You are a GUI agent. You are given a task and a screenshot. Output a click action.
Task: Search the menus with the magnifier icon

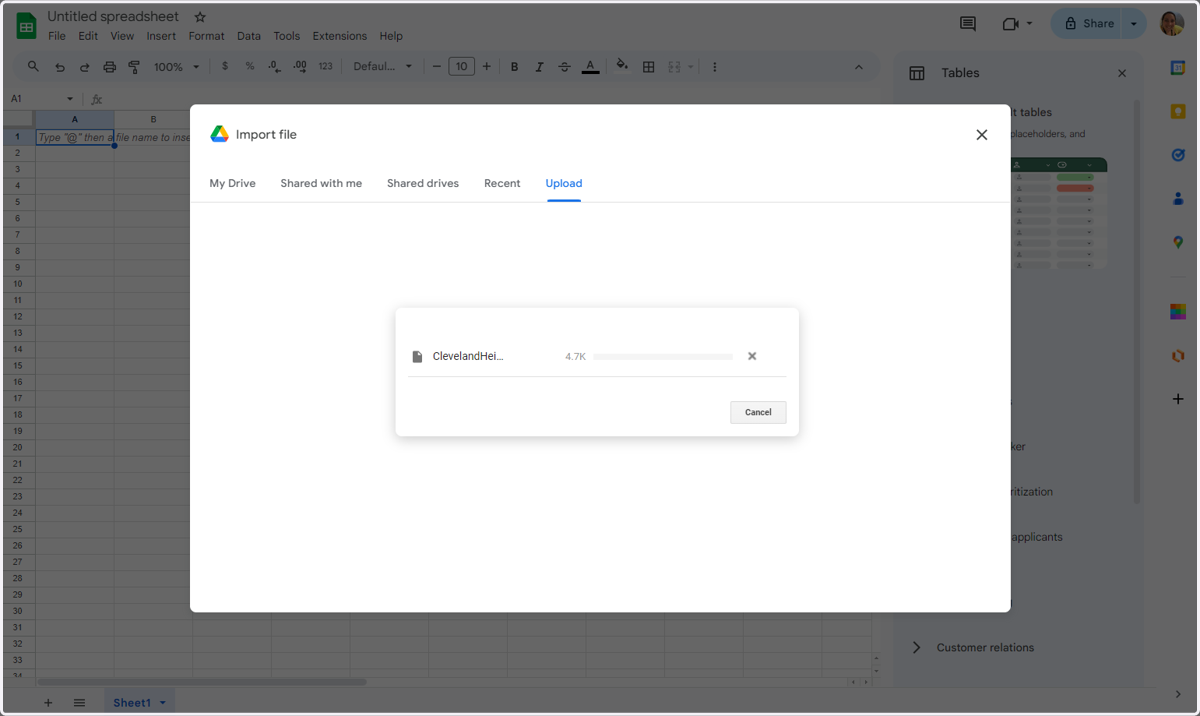click(x=34, y=67)
